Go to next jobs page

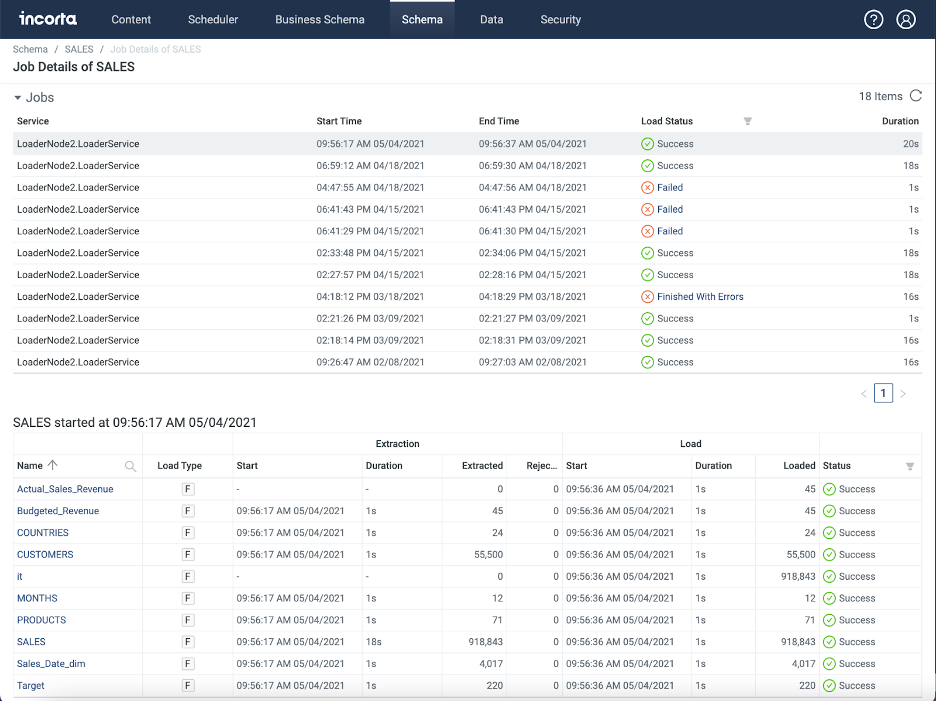coord(902,394)
